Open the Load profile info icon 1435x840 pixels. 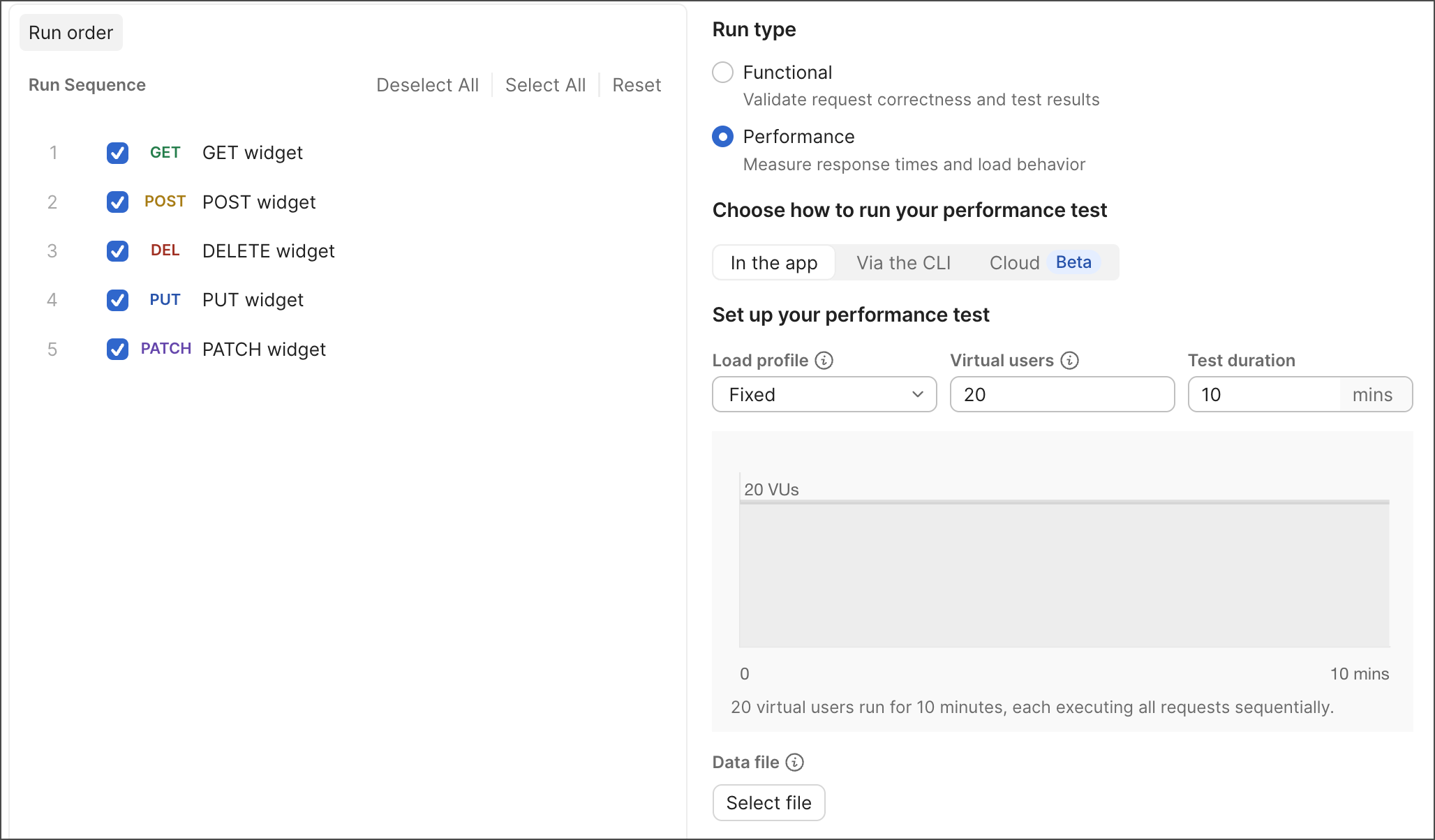click(x=824, y=361)
